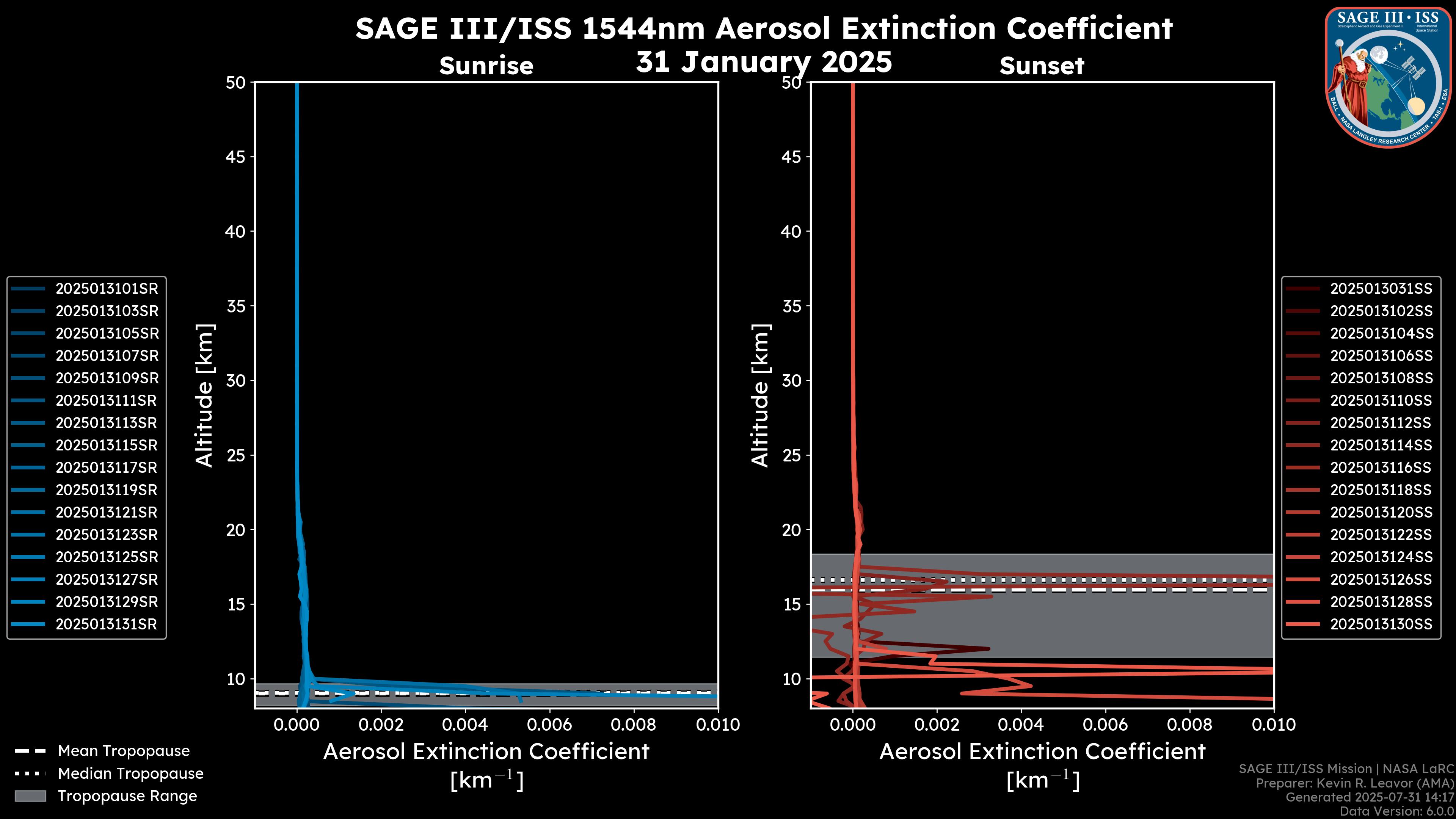Click the main chart title text
The height and width of the screenshot is (819, 1456).
click(764, 28)
